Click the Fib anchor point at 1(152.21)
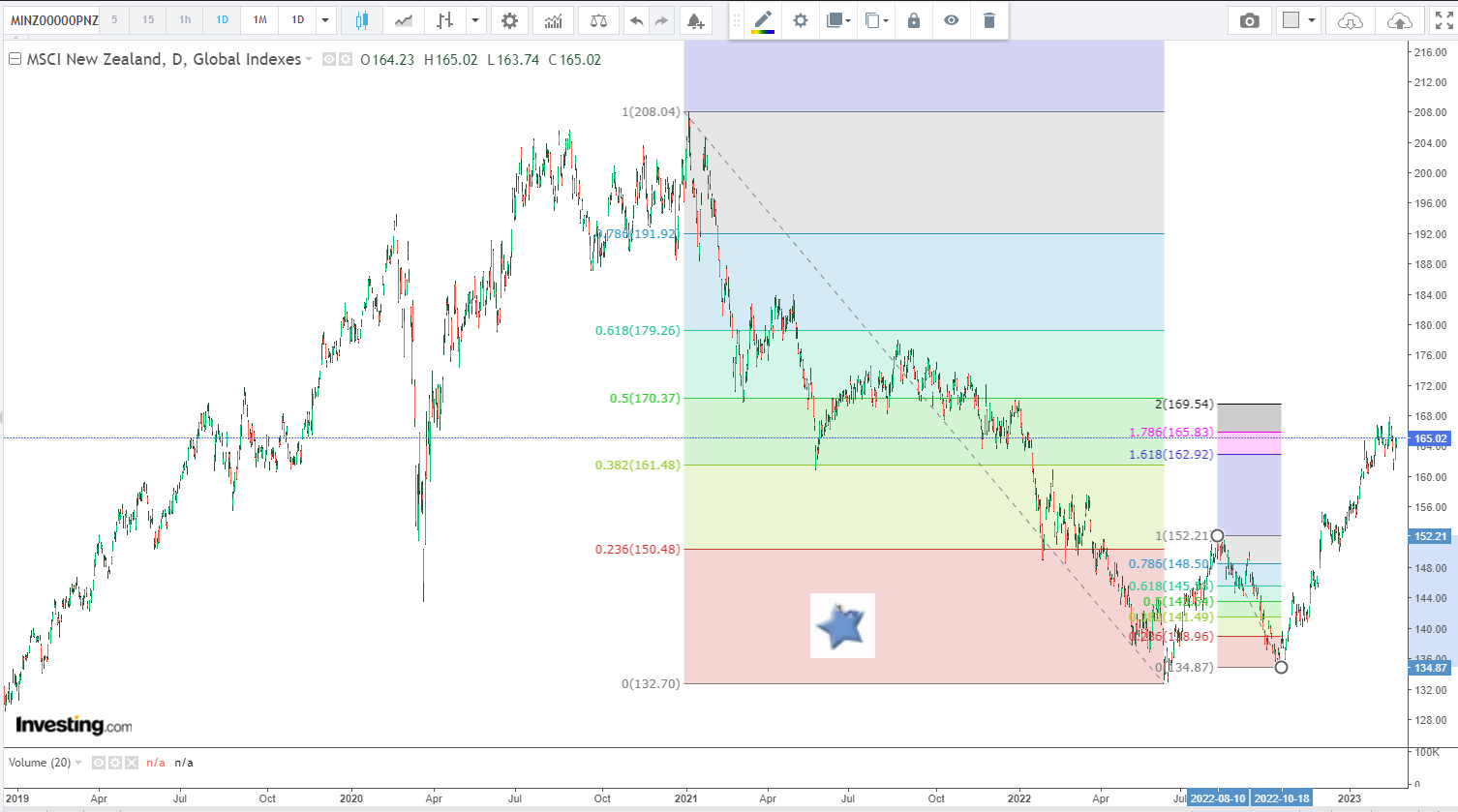Image resolution: width=1458 pixels, height=812 pixels. tap(1217, 535)
